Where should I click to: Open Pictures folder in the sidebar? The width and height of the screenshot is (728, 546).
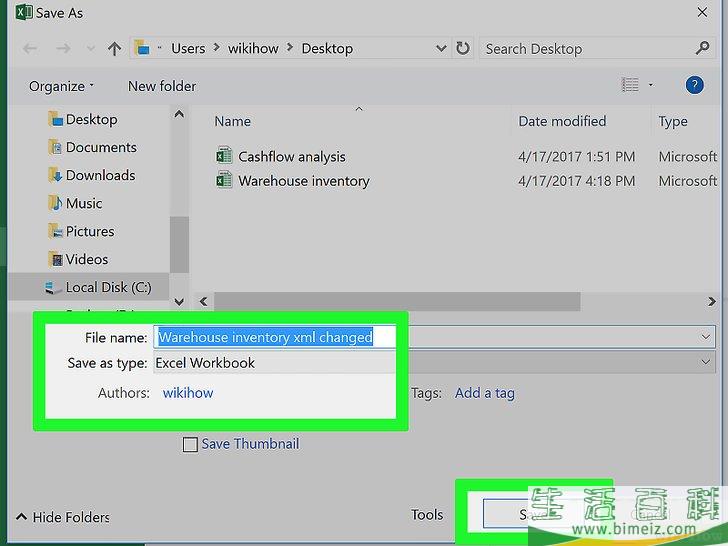point(90,231)
